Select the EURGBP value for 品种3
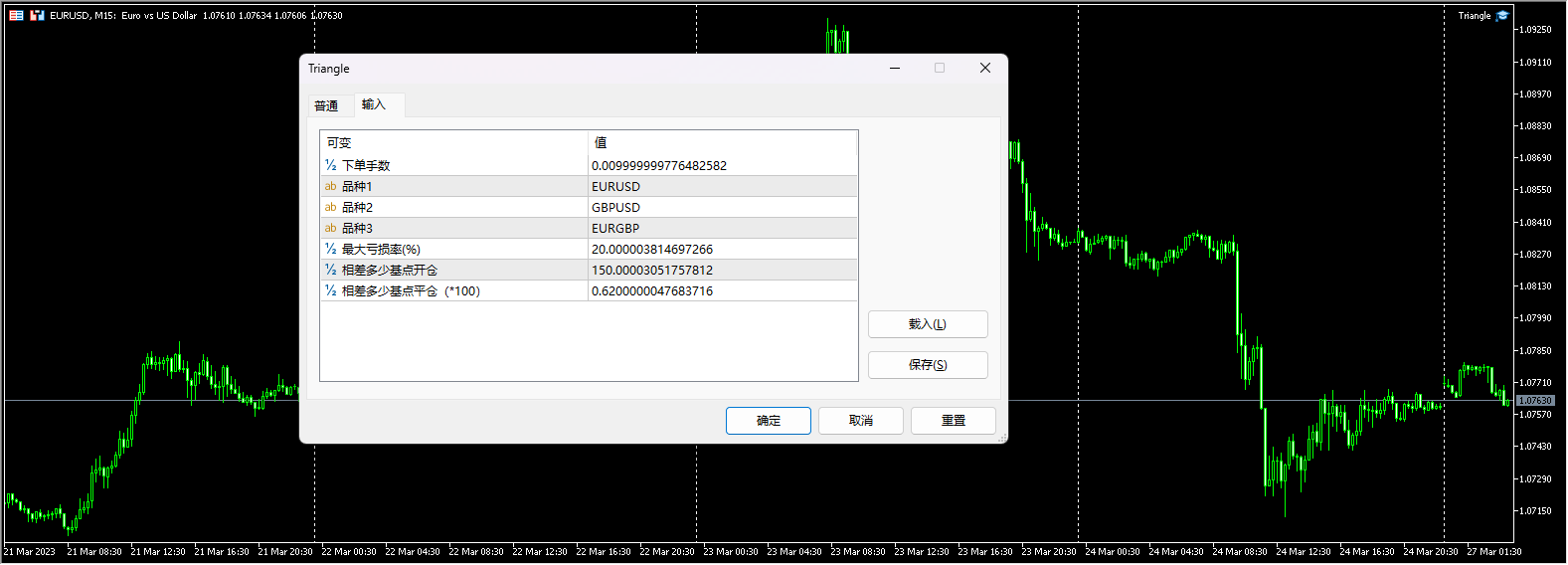 [x=721, y=228]
